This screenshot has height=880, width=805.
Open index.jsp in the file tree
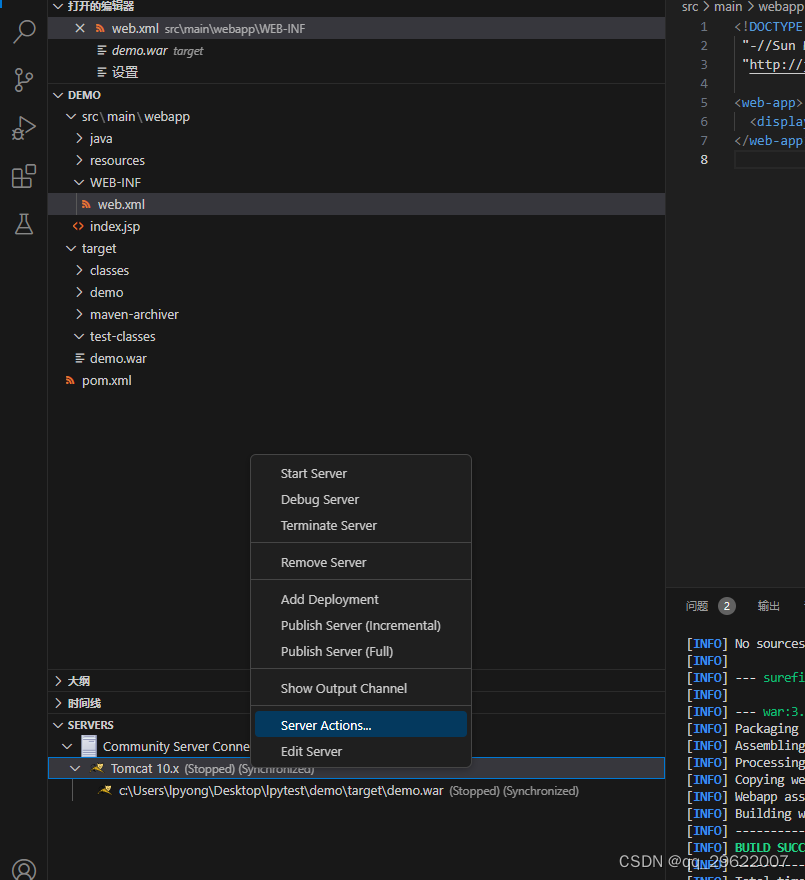356,226
